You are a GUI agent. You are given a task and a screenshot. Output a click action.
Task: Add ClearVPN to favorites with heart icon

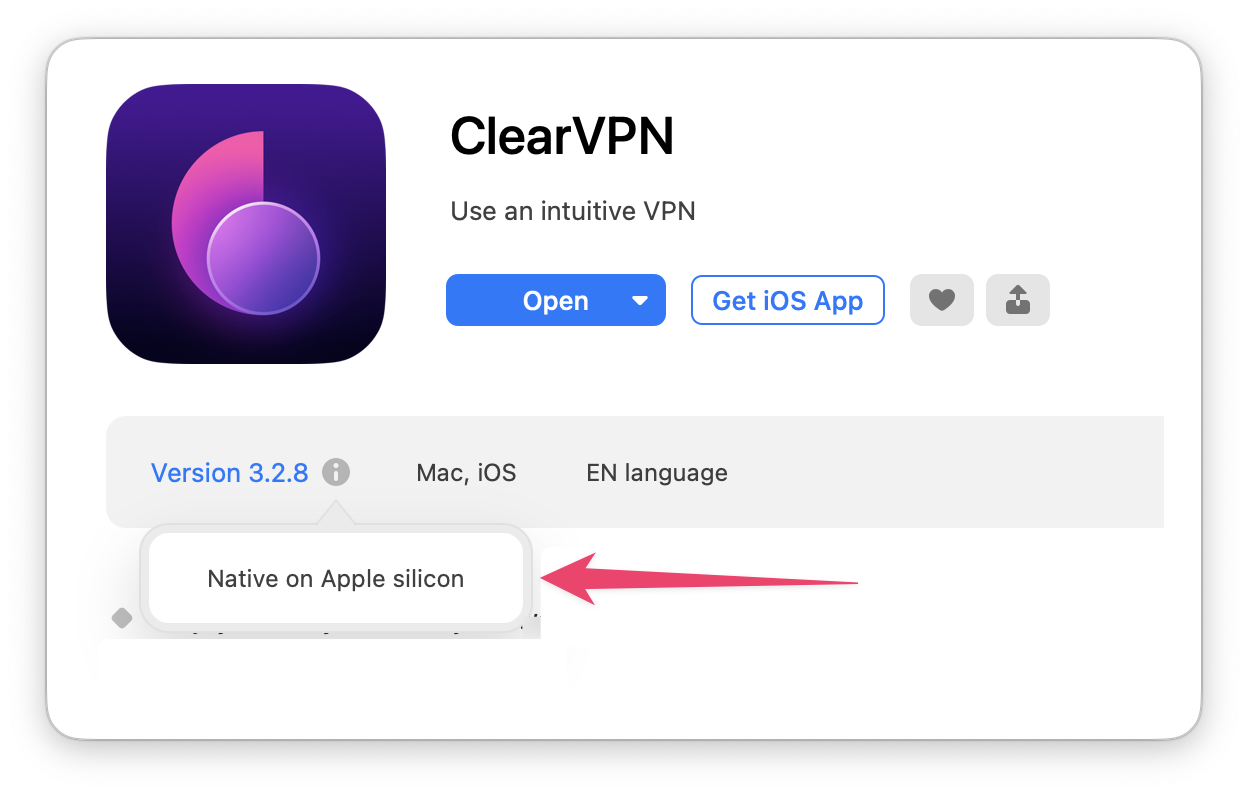tap(941, 300)
